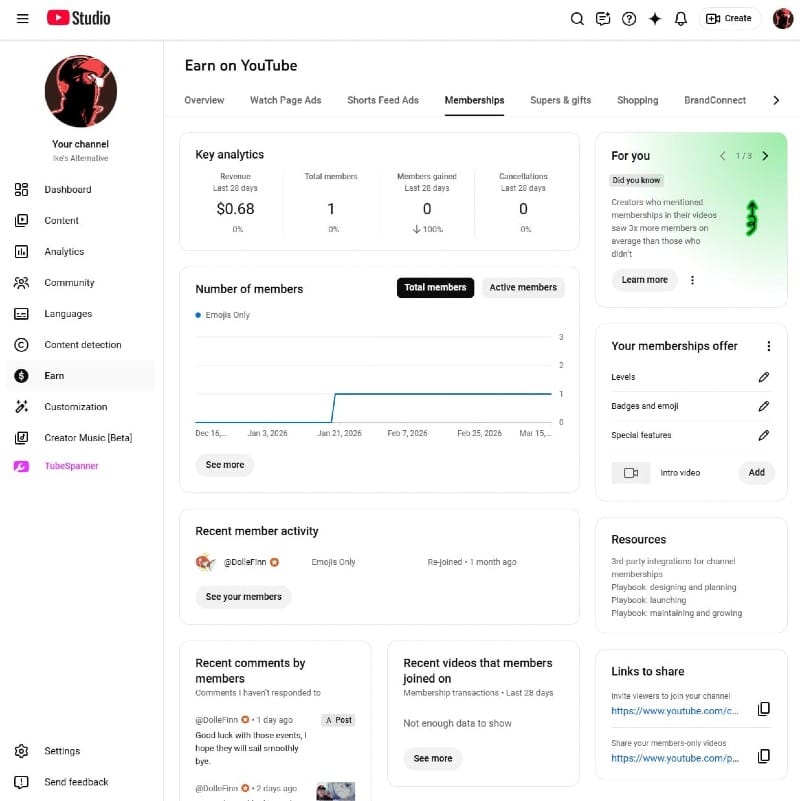Switch to the Shopping tab
This screenshot has height=801, width=800.
(x=638, y=100)
